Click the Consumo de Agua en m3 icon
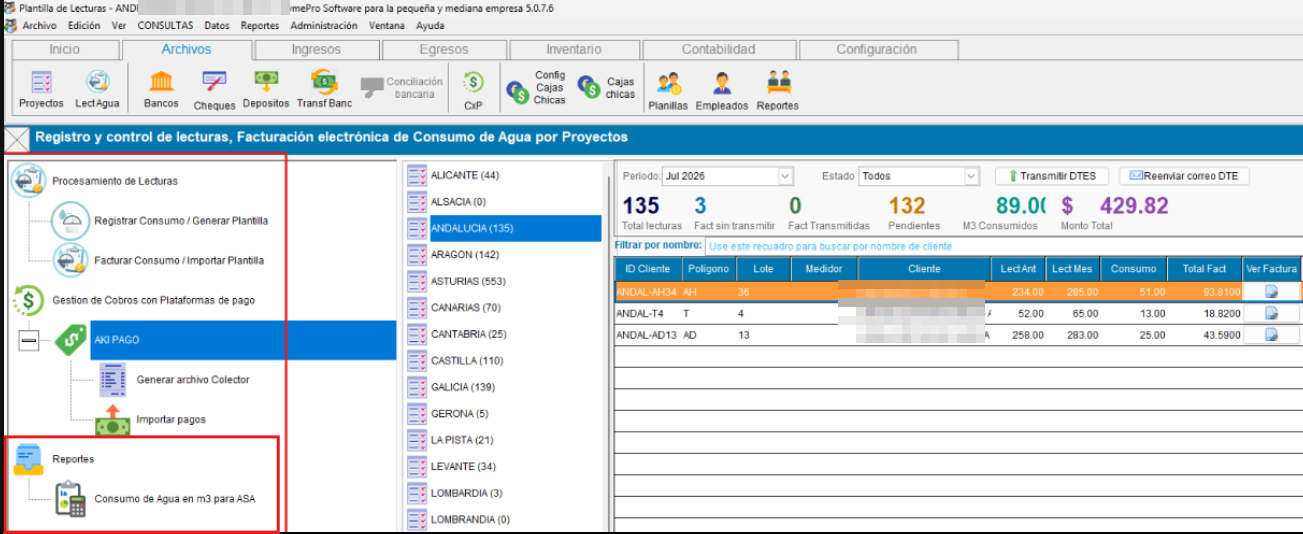The width and height of the screenshot is (1303, 534). tap(69, 498)
